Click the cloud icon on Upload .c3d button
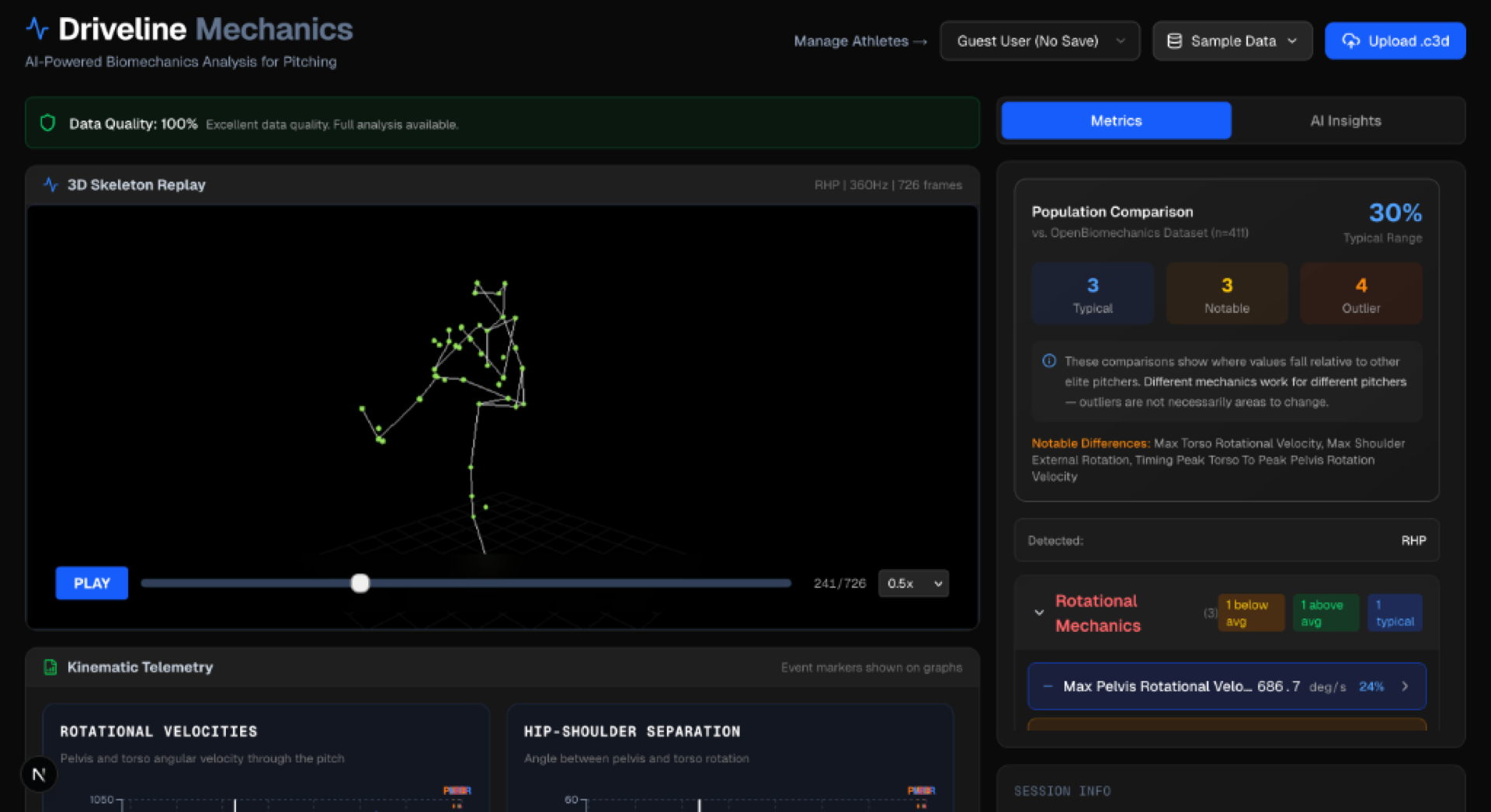 point(1351,40)
